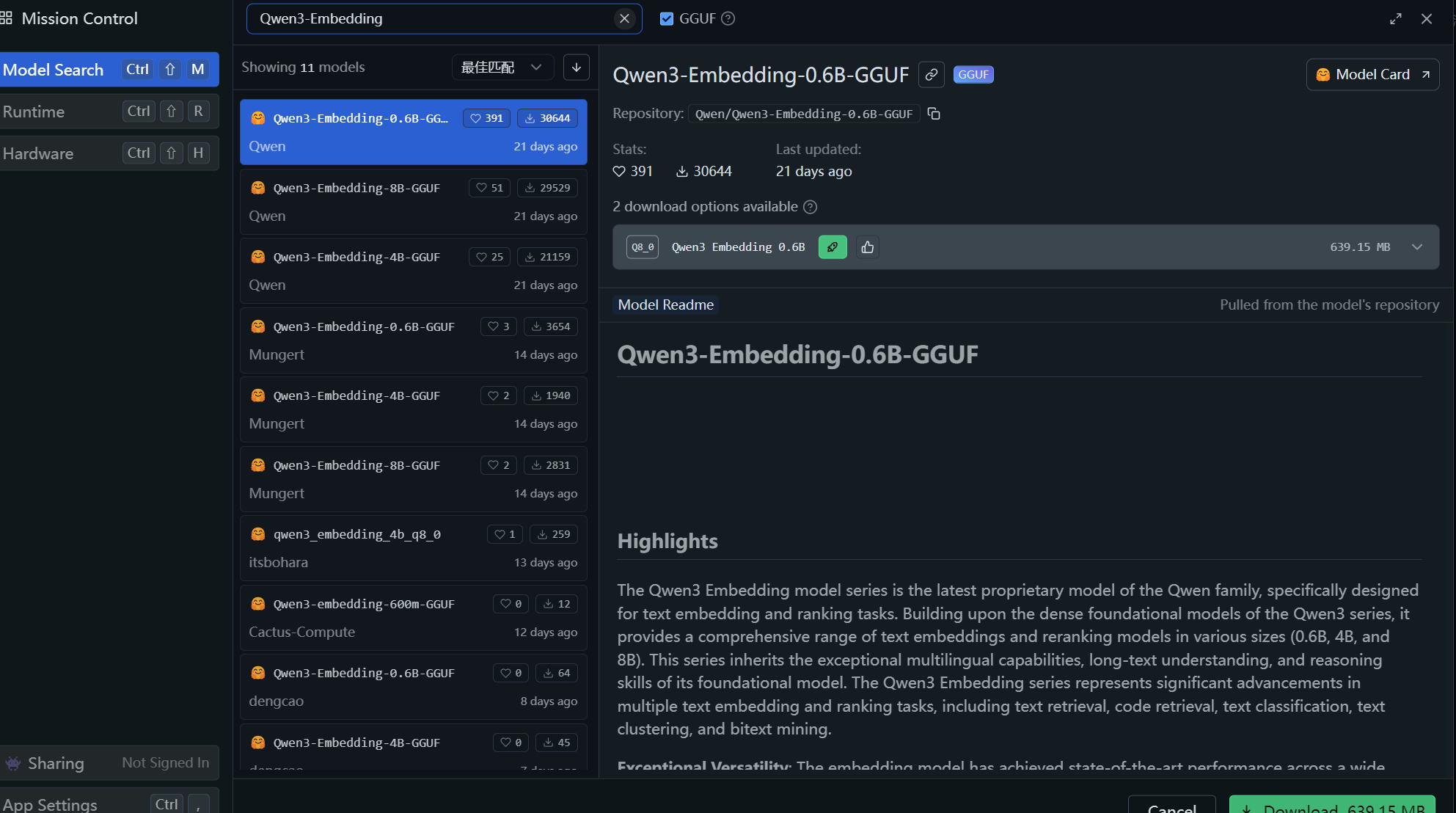
Task: Click download stat 30644 in details
Action: (703, 172)
